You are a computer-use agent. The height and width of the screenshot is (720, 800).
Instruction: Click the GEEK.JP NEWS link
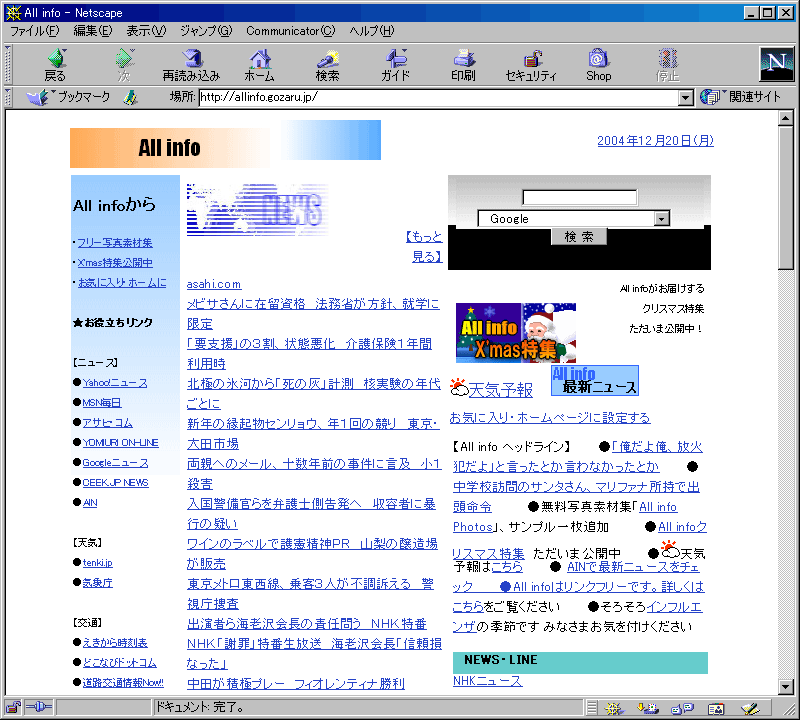coord(115,483)
